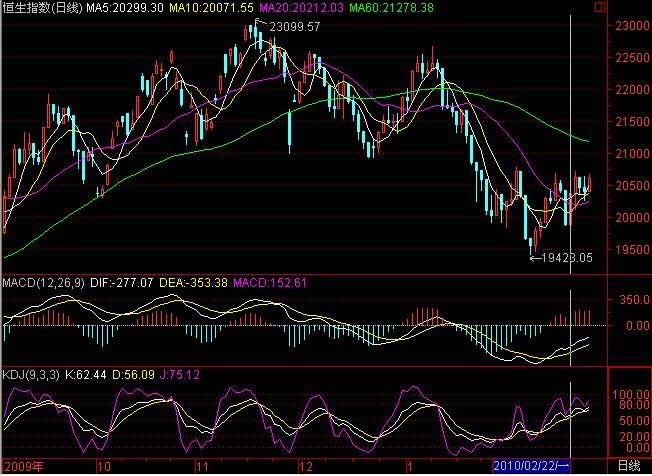Viewport: 652px width, 476px height.
Task: Click the 80.00 KDJ axis label
Action: coord(634,404)
